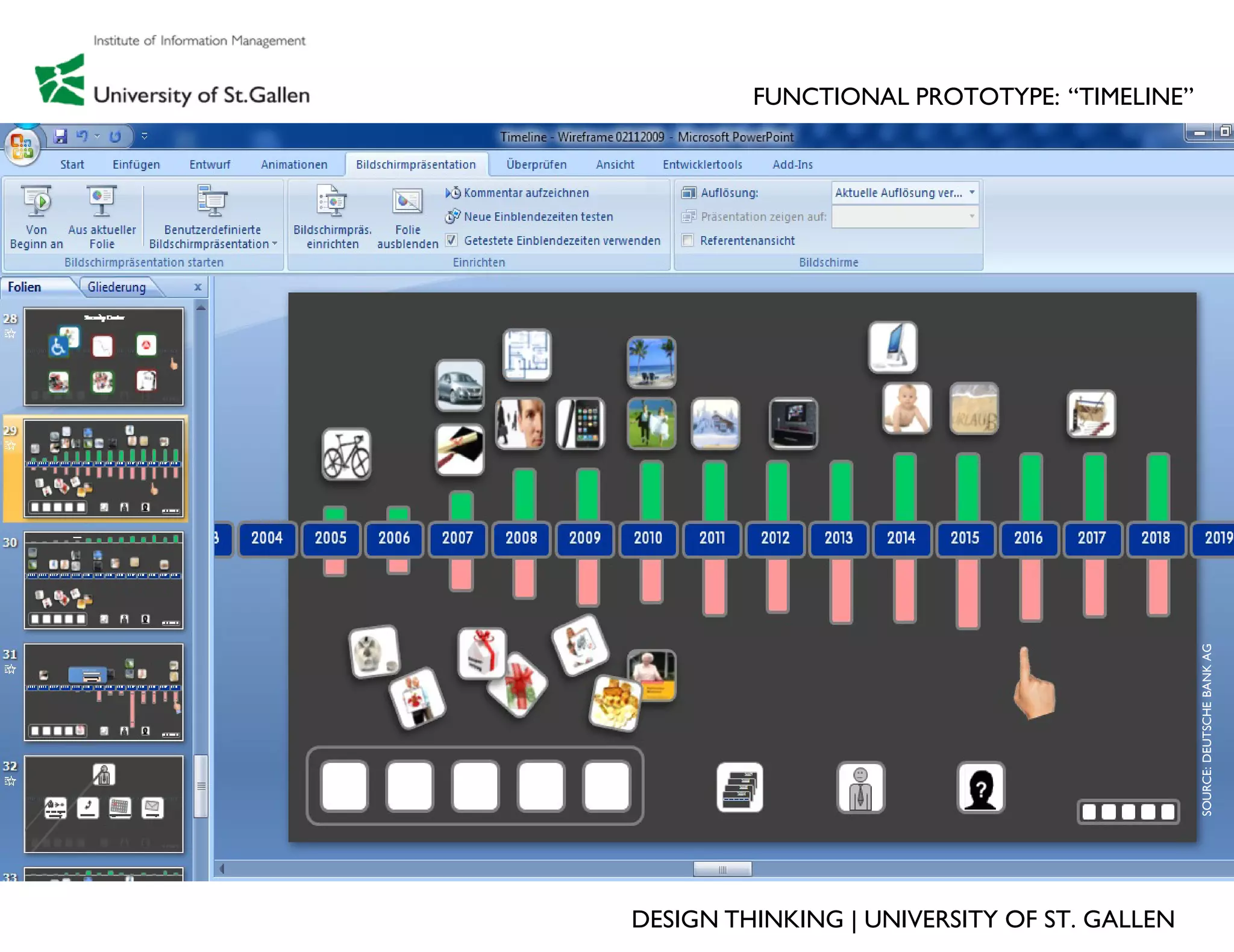Click Folie ausblenden button
This screenshot has width=1234, height=952.
click(408, 218)
